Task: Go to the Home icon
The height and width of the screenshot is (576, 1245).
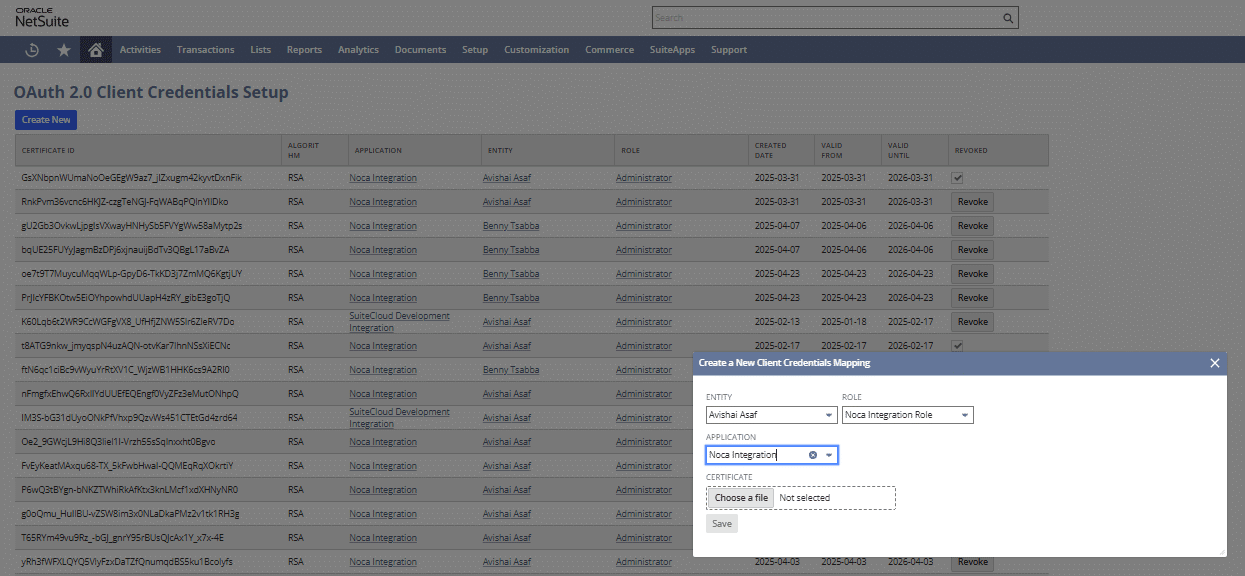Action: tap(96, 50)
